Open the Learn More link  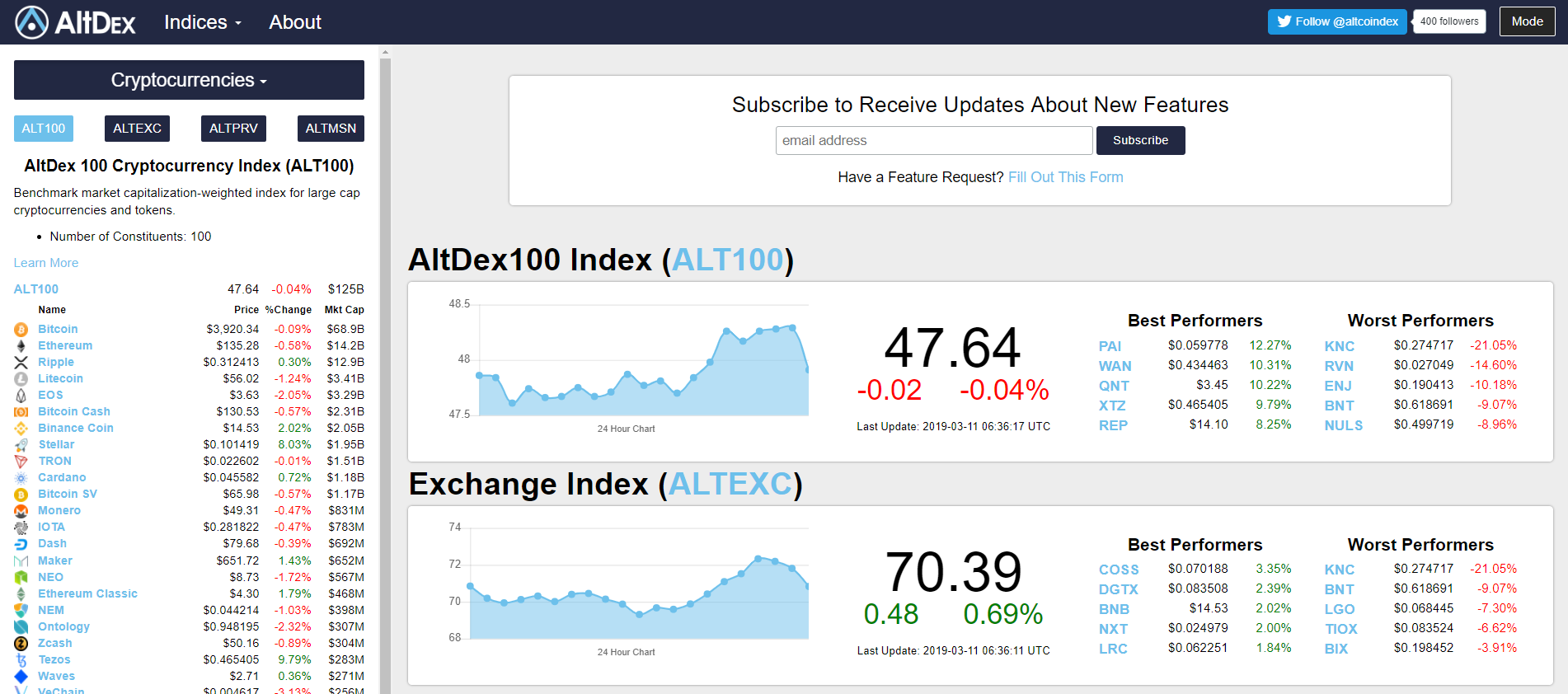[x=46, y=263]
